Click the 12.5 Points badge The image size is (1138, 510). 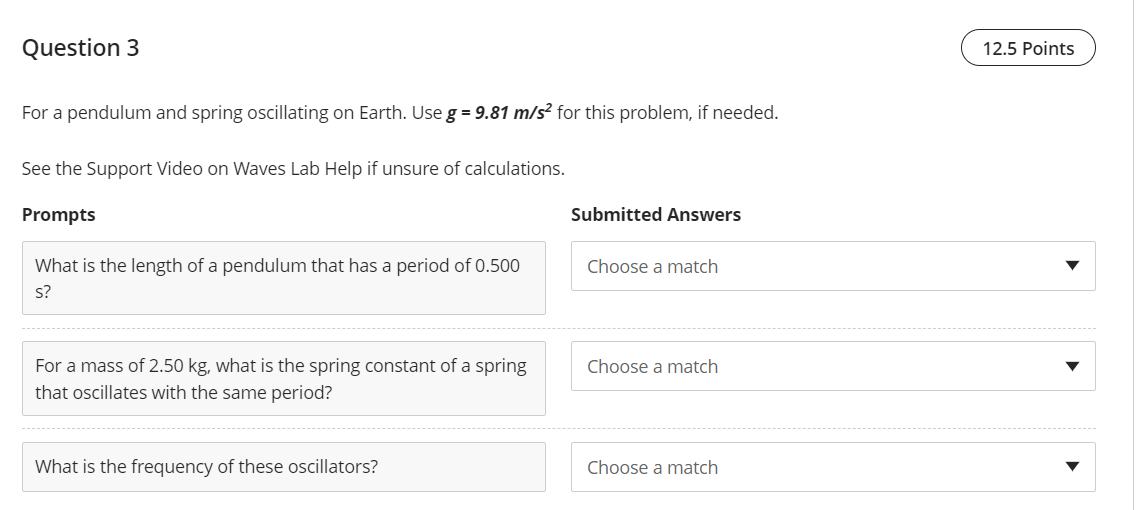pyautogui.click(x=1028, y=48)
